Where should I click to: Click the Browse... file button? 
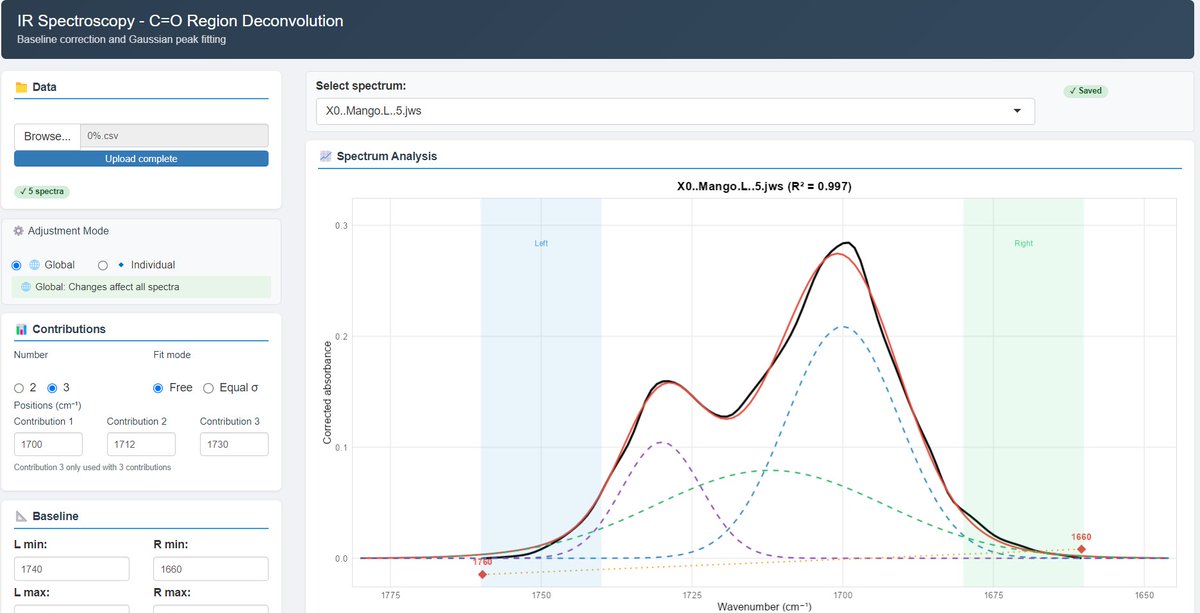pyautogui.click(x=47, y=136)
